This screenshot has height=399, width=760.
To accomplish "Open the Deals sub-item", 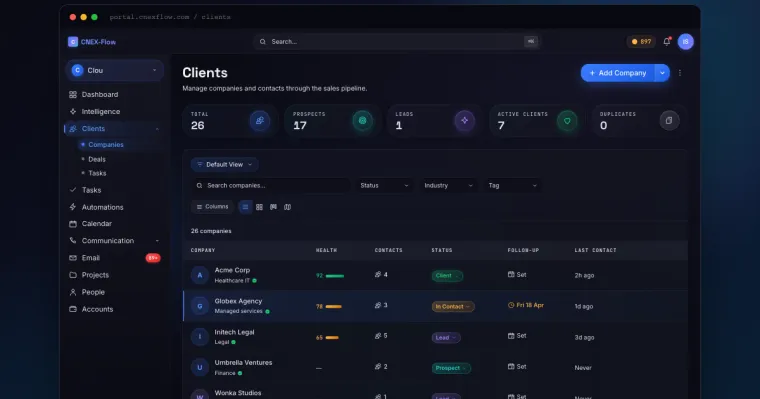I will click(96, 159).
